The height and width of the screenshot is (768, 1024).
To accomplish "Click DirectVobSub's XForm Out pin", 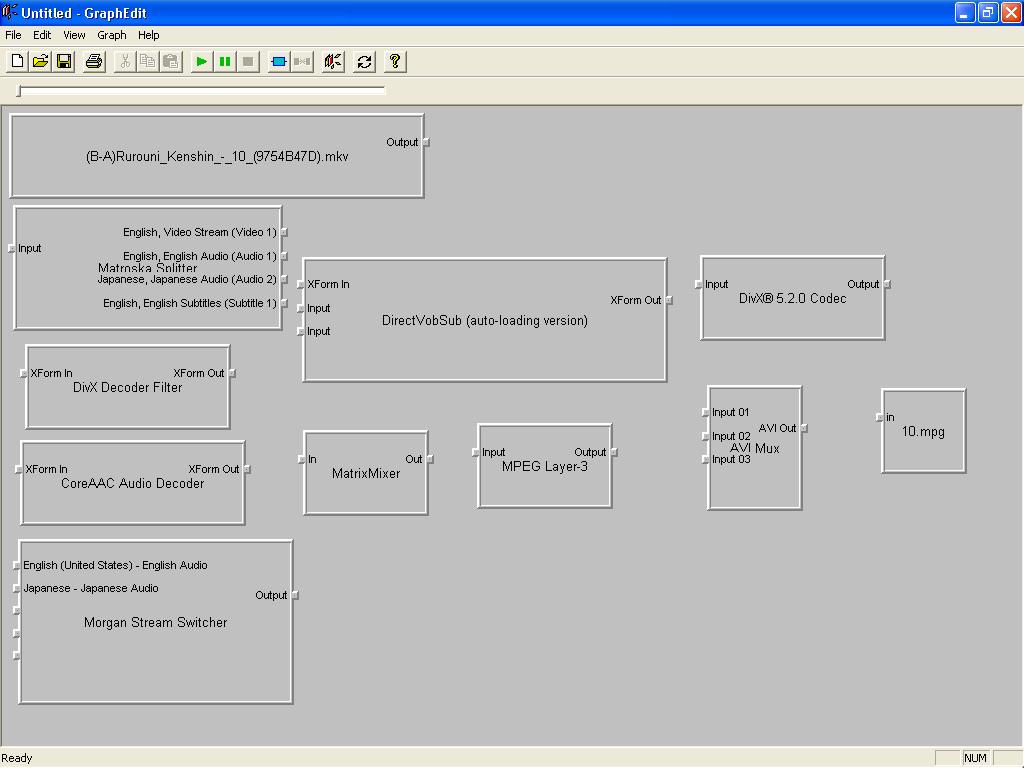I will 669,300.
